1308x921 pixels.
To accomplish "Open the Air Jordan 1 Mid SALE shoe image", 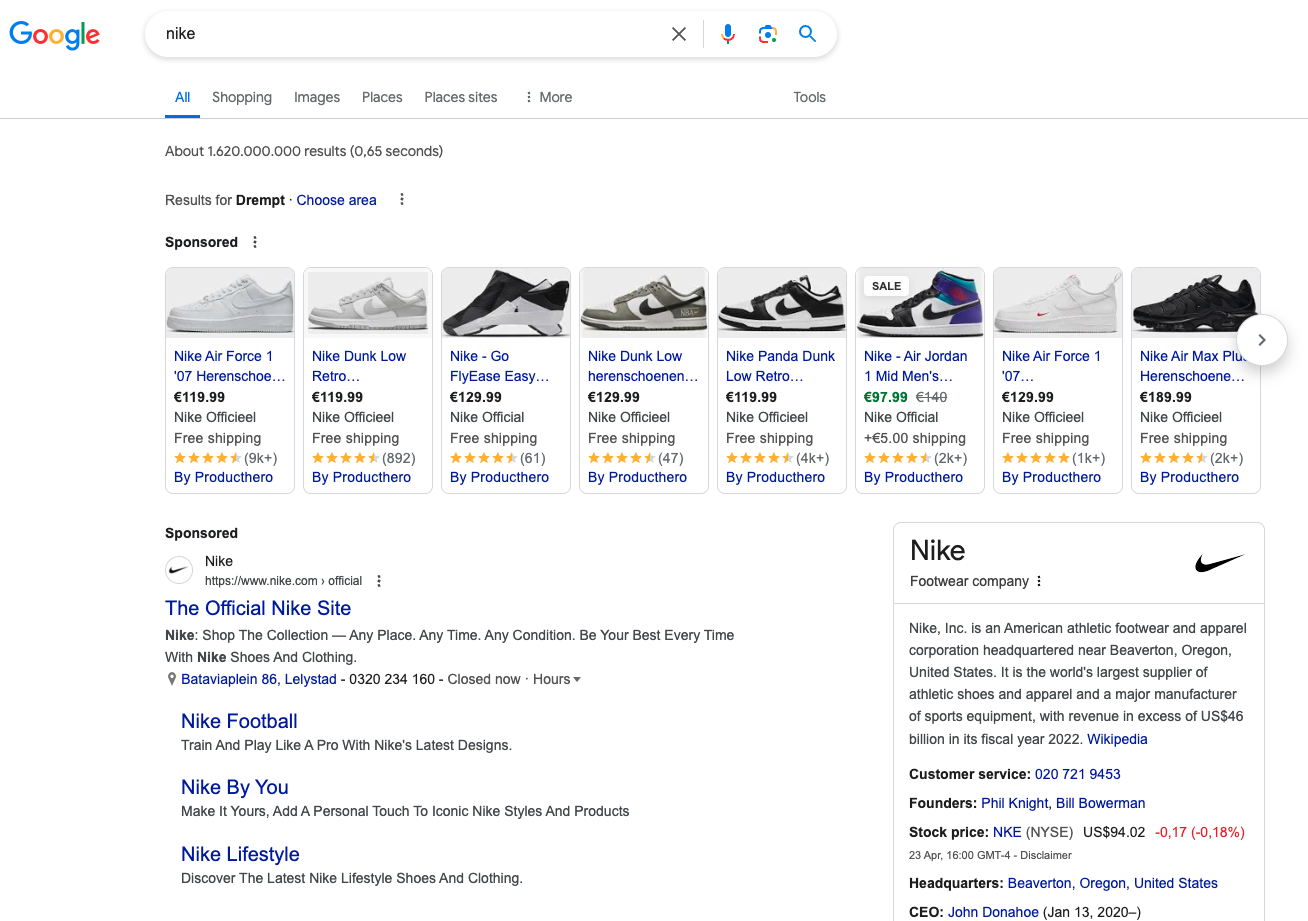I will click(x=920, y=304).
